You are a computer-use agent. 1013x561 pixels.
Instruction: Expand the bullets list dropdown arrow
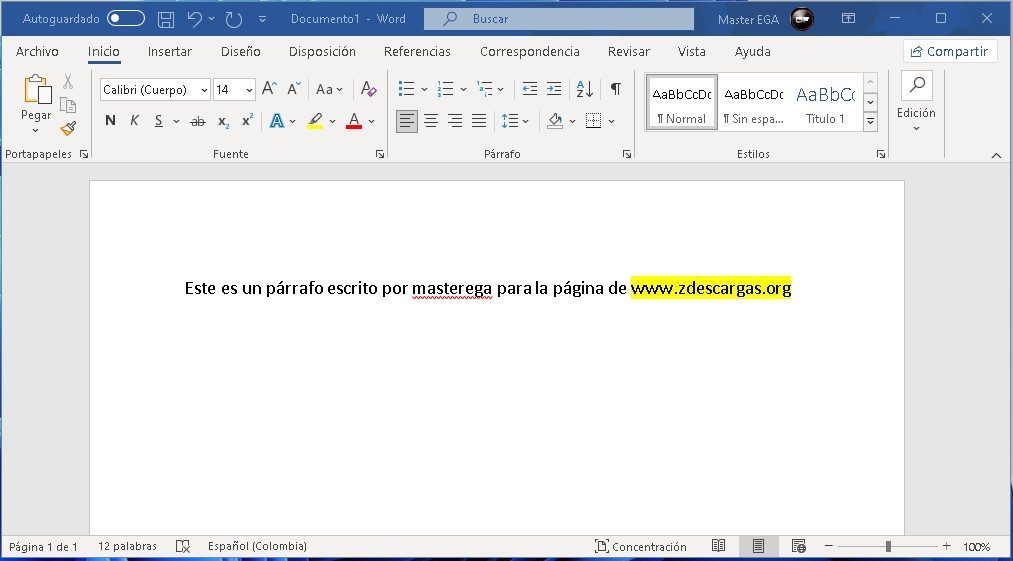pyautogui.click(x=424, y=89)
